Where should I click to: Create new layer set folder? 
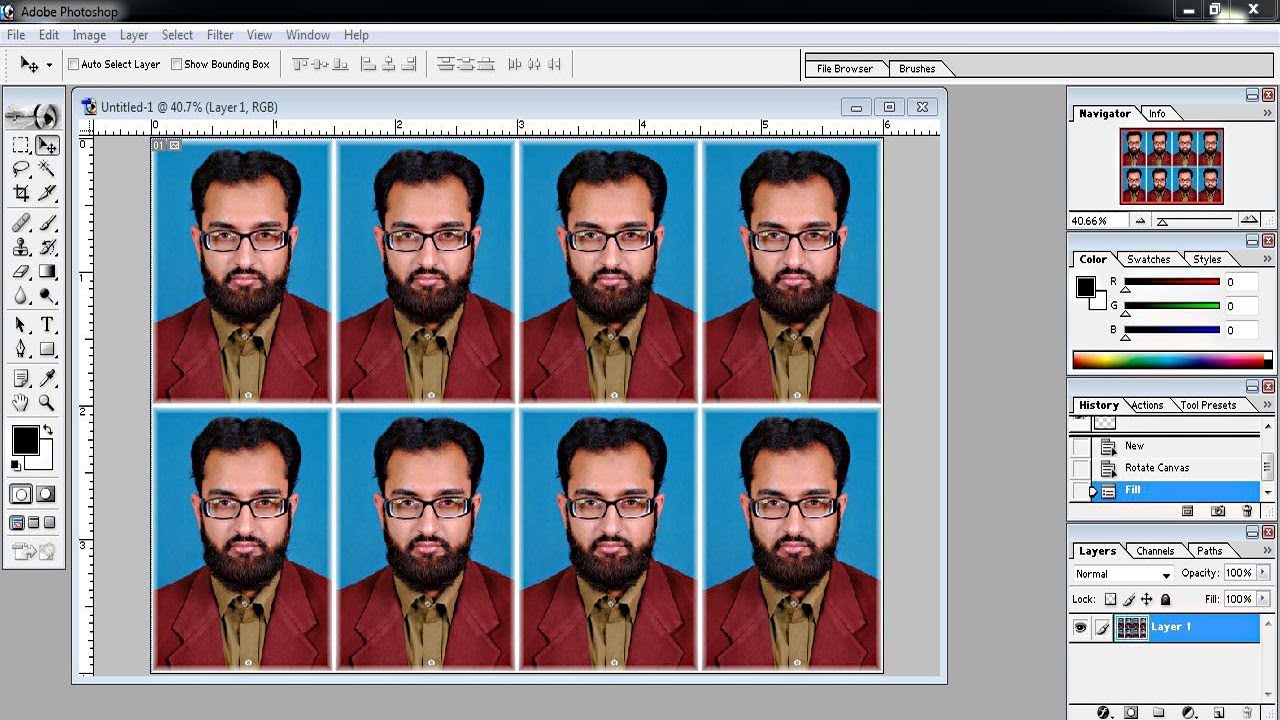click(x=1158, y=712)
